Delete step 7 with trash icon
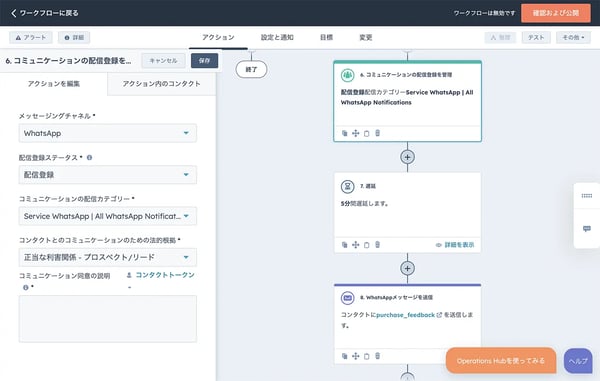This screenshot has width=600, height=381. (x=377, y=245)
